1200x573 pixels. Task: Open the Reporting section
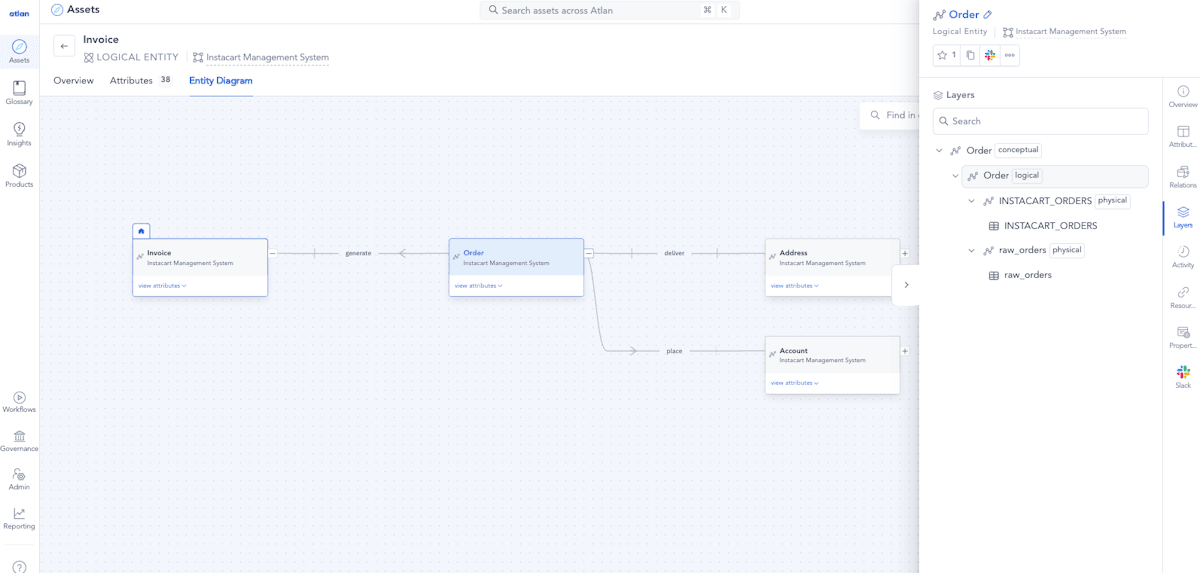19,518
